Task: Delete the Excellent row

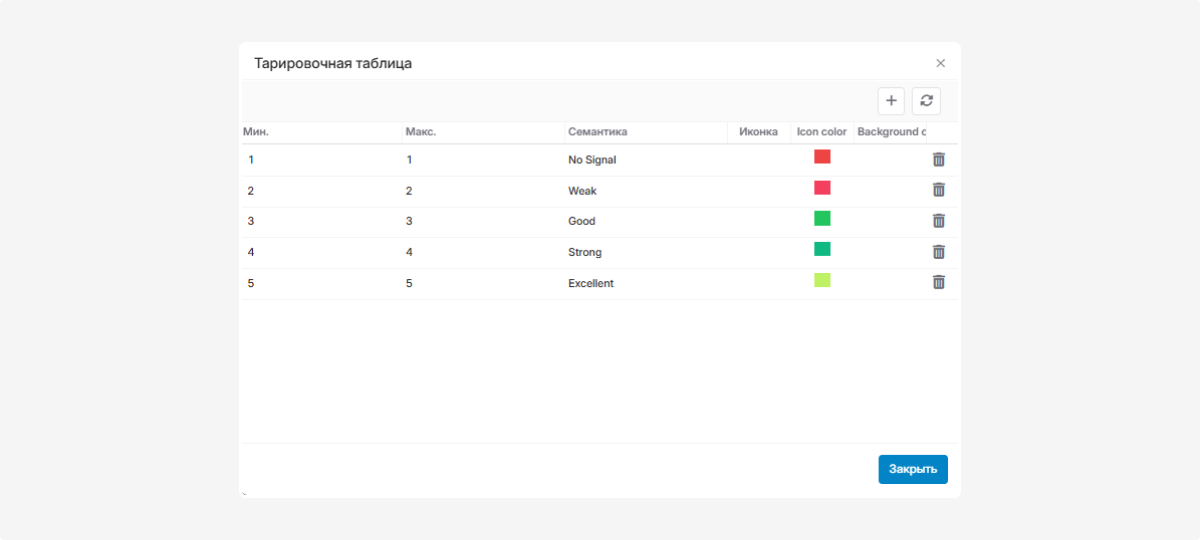Action: (938, 282)
